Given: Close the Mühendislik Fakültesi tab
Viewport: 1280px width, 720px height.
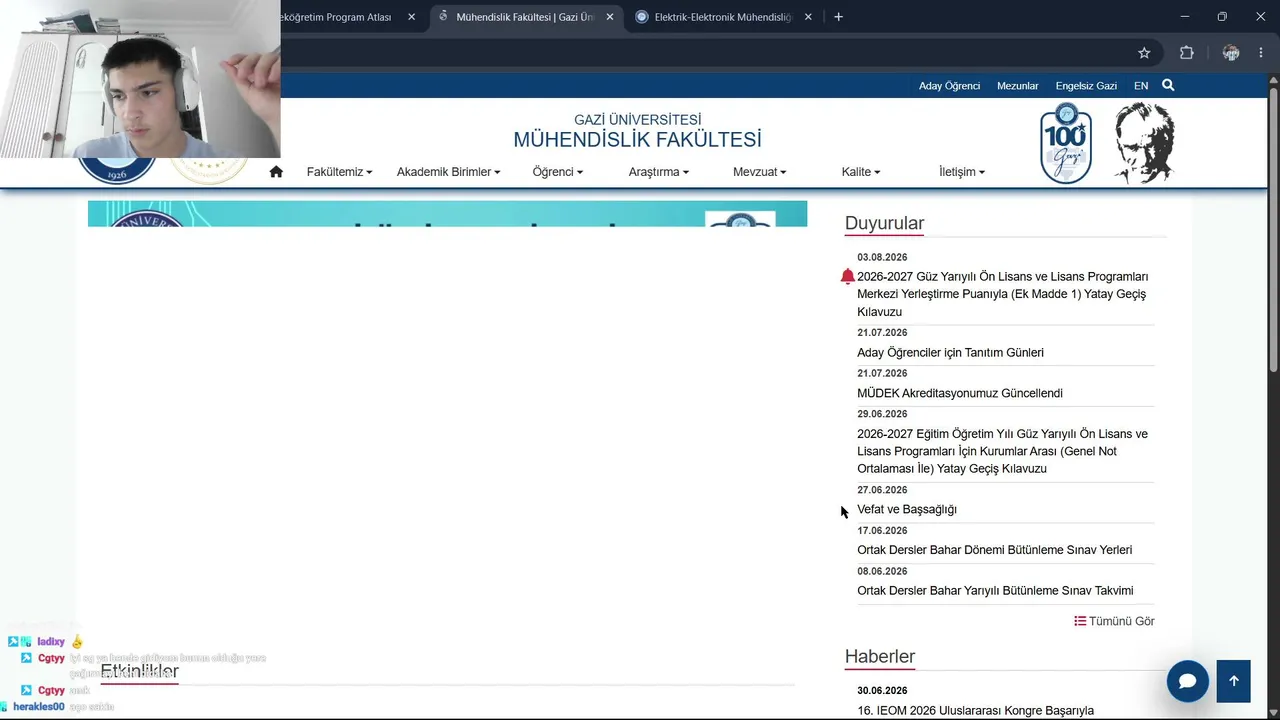Looking at the screenshot, I should [x=610, y=17].
